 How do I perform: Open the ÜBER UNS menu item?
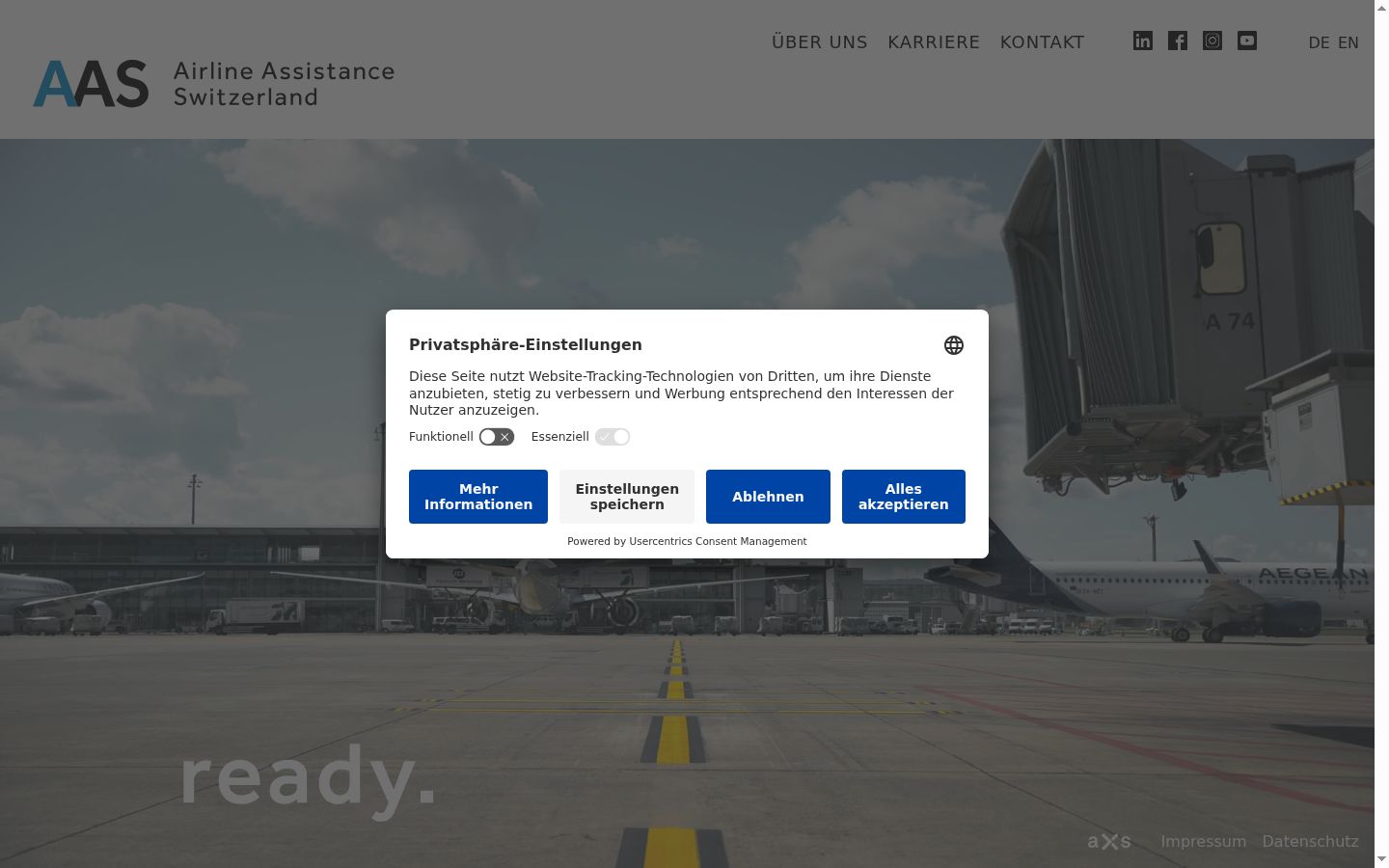(x=820, y=42)
